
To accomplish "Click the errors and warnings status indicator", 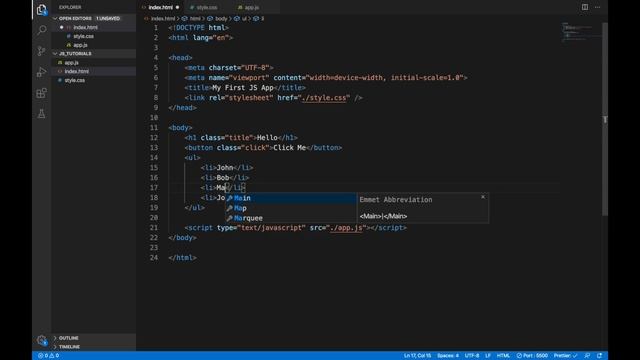I will 49,356.
